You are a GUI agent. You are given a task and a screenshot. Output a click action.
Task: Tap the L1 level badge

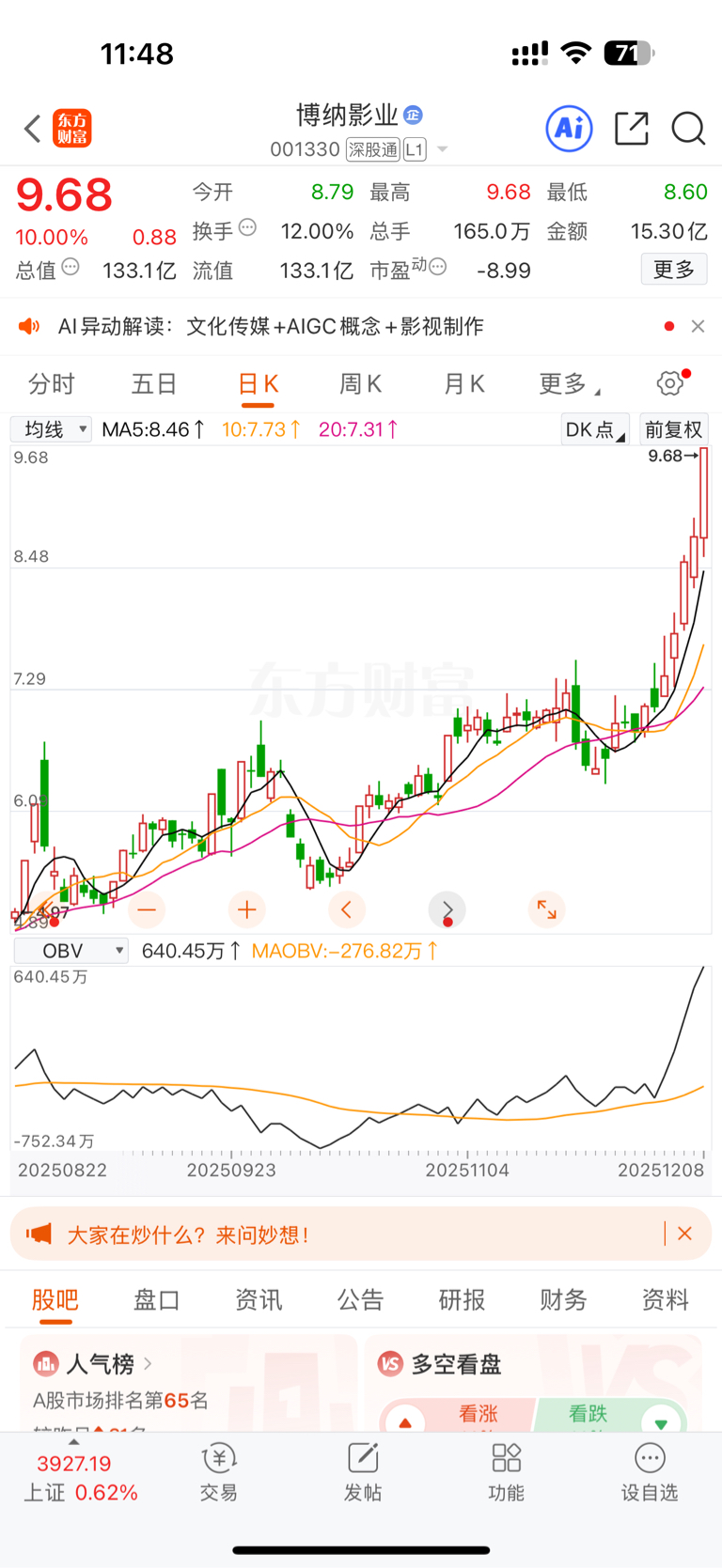tap(415, 149)
